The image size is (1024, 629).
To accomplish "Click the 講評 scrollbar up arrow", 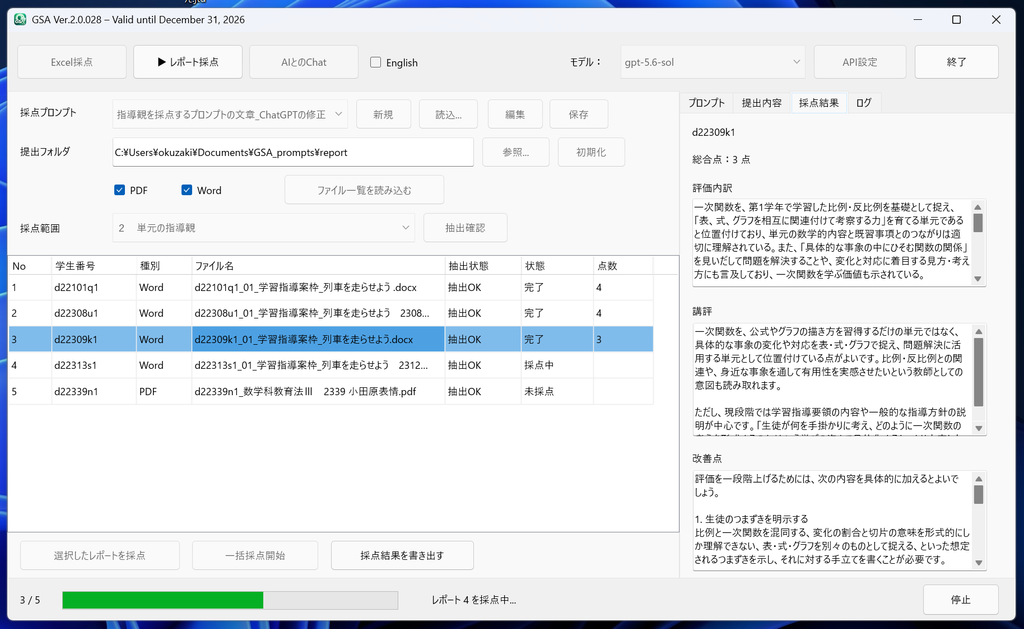I will (x=978, y=331).
